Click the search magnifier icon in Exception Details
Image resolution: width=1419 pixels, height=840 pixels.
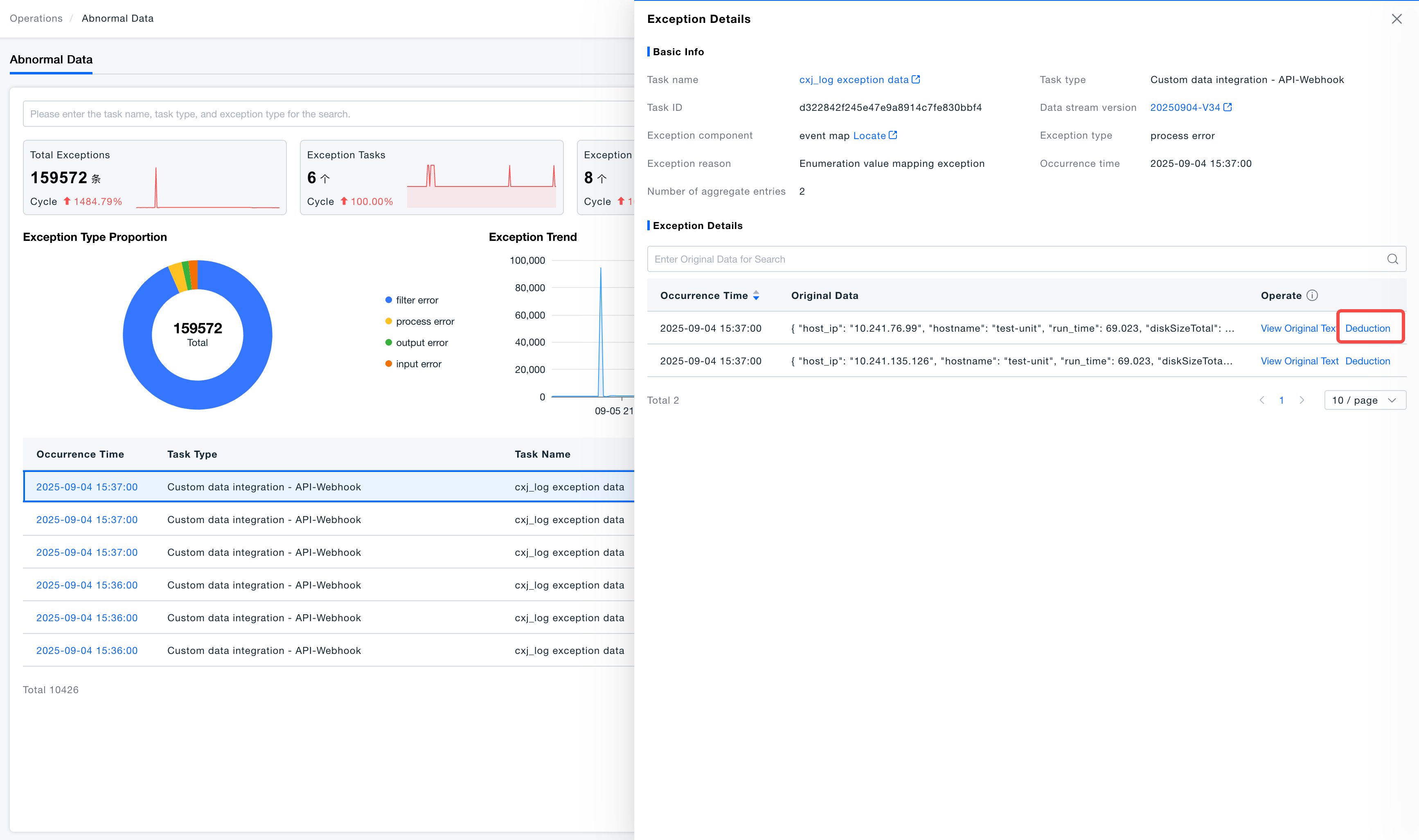pos(1392,259)
